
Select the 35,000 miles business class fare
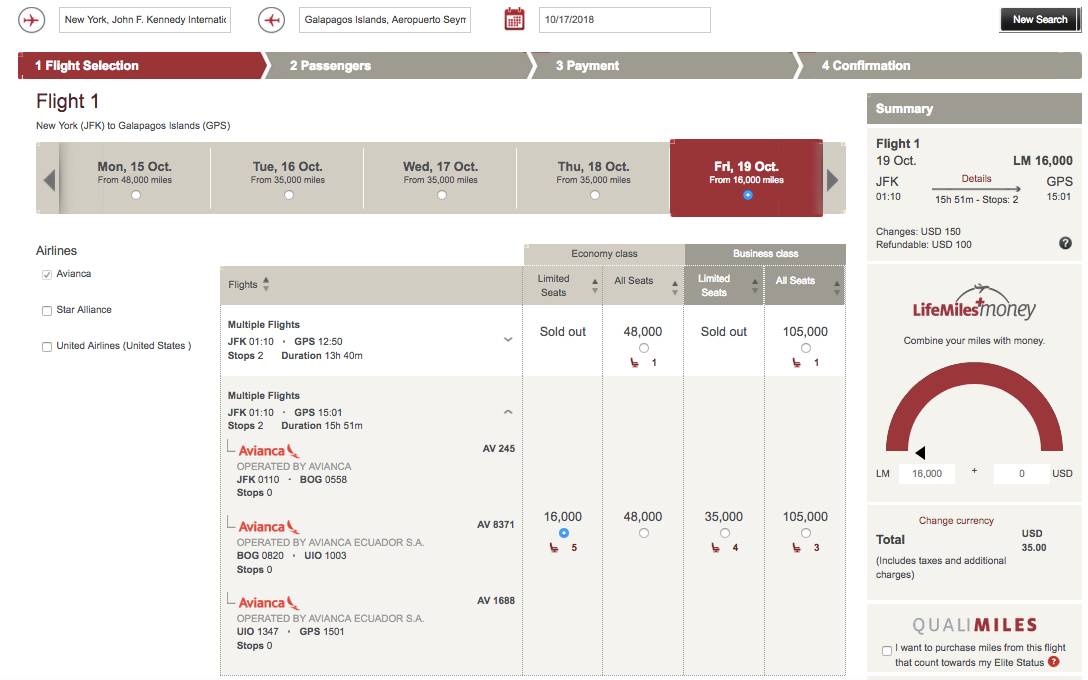tap(724, 533)
